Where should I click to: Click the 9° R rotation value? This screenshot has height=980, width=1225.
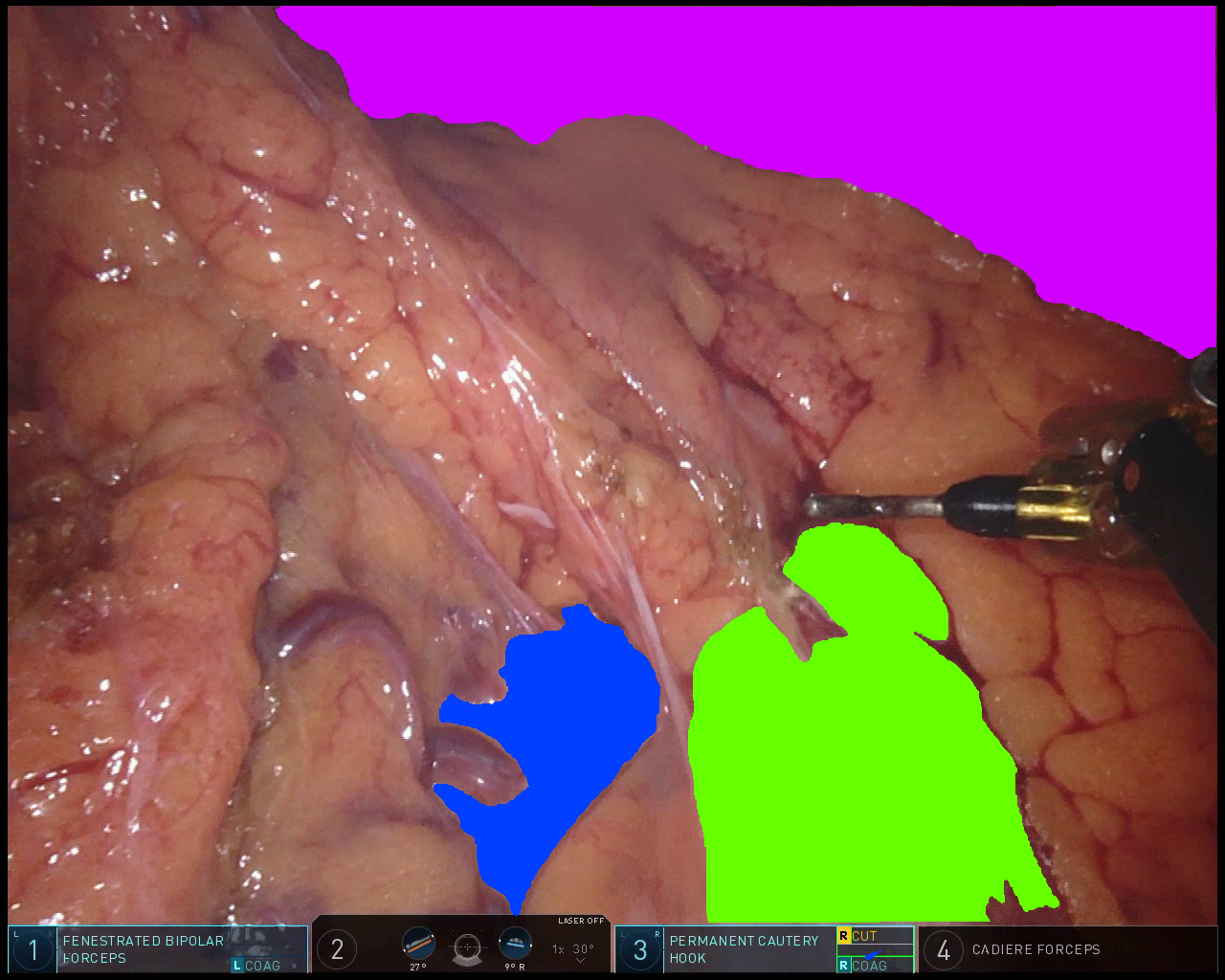click(x=515, y=968)
